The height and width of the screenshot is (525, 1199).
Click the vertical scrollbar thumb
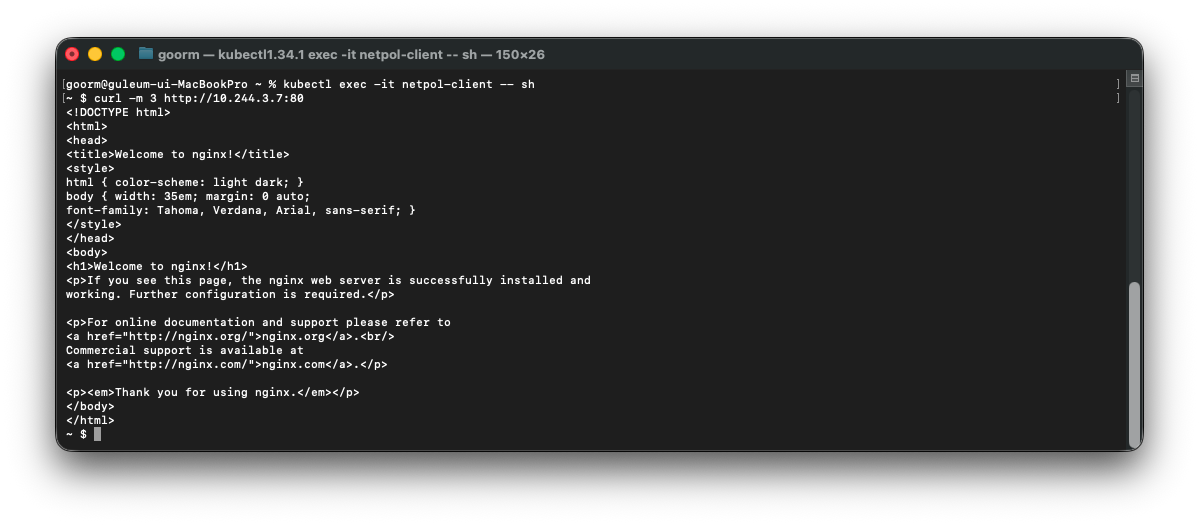[x=1135, y=365]
